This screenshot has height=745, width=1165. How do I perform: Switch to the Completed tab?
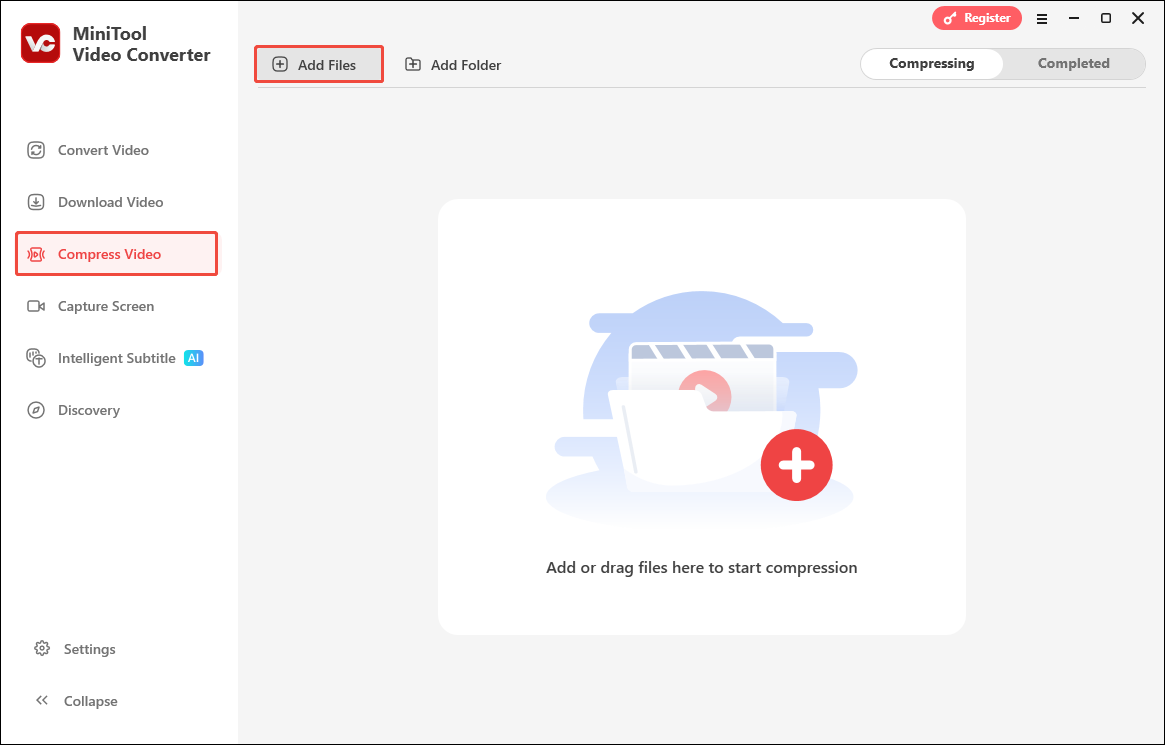(1073, 63)
